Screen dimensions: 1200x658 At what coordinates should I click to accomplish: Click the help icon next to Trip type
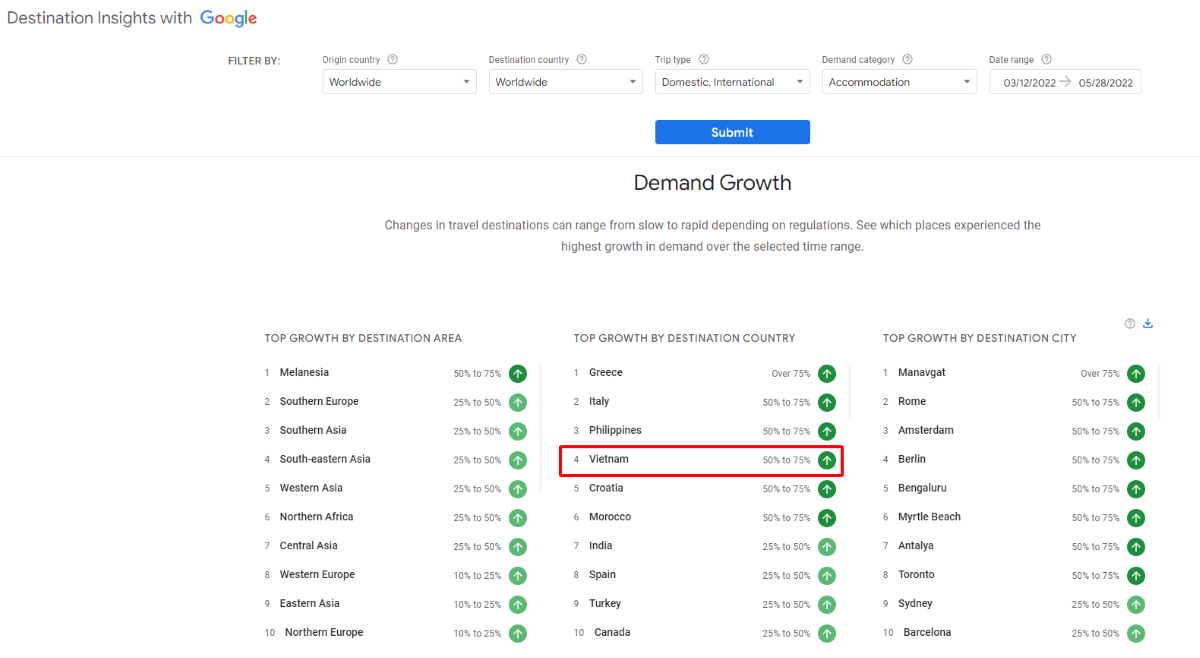pyautogui.click(x=704, y=60)
